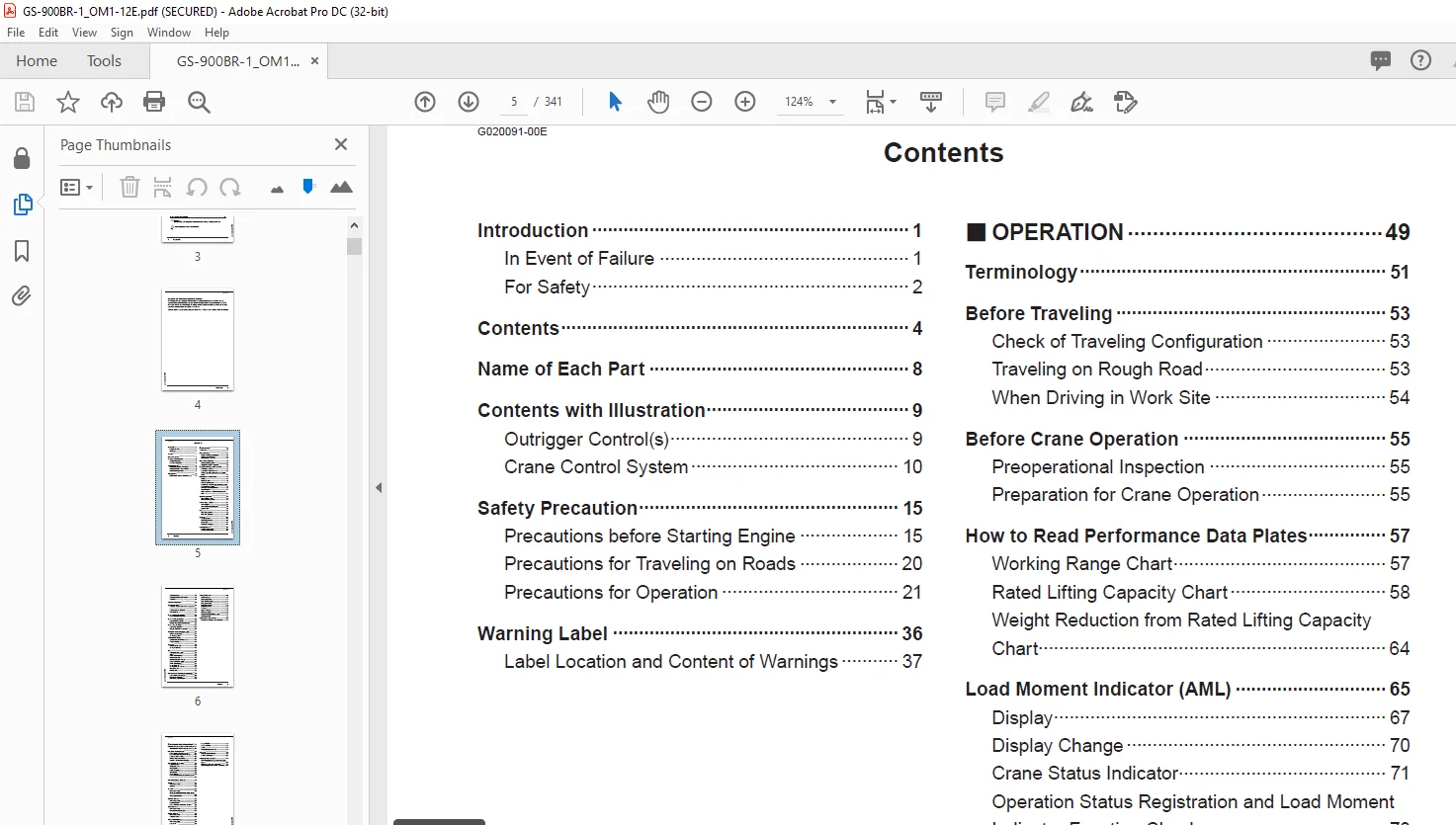
Task: Rotate page clockwise in thumbnails panel
Action: (x=230, y=187)
